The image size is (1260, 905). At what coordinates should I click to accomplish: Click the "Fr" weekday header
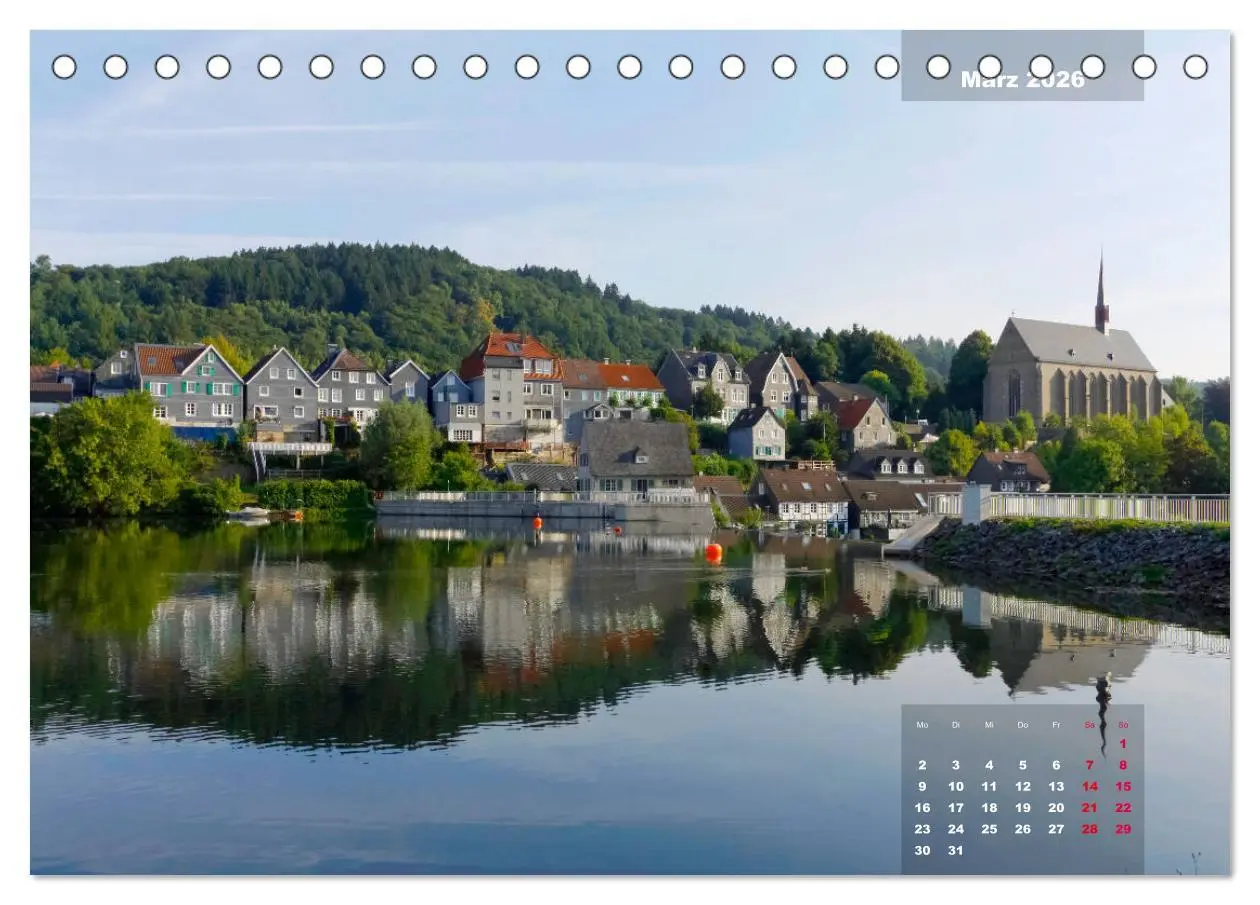[x=1056, y=725]
